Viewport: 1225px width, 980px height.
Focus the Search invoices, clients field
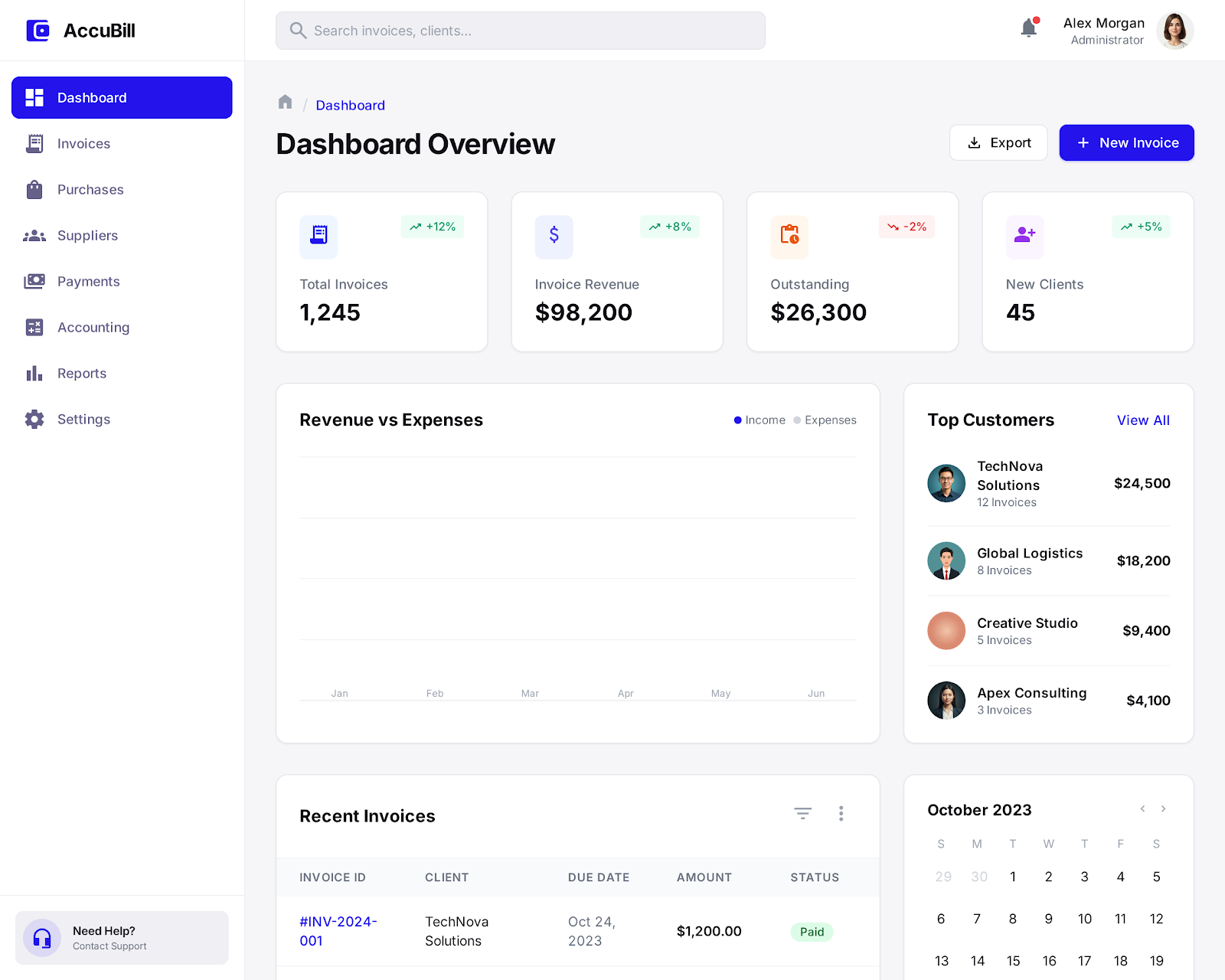click(x=521, y=31)
